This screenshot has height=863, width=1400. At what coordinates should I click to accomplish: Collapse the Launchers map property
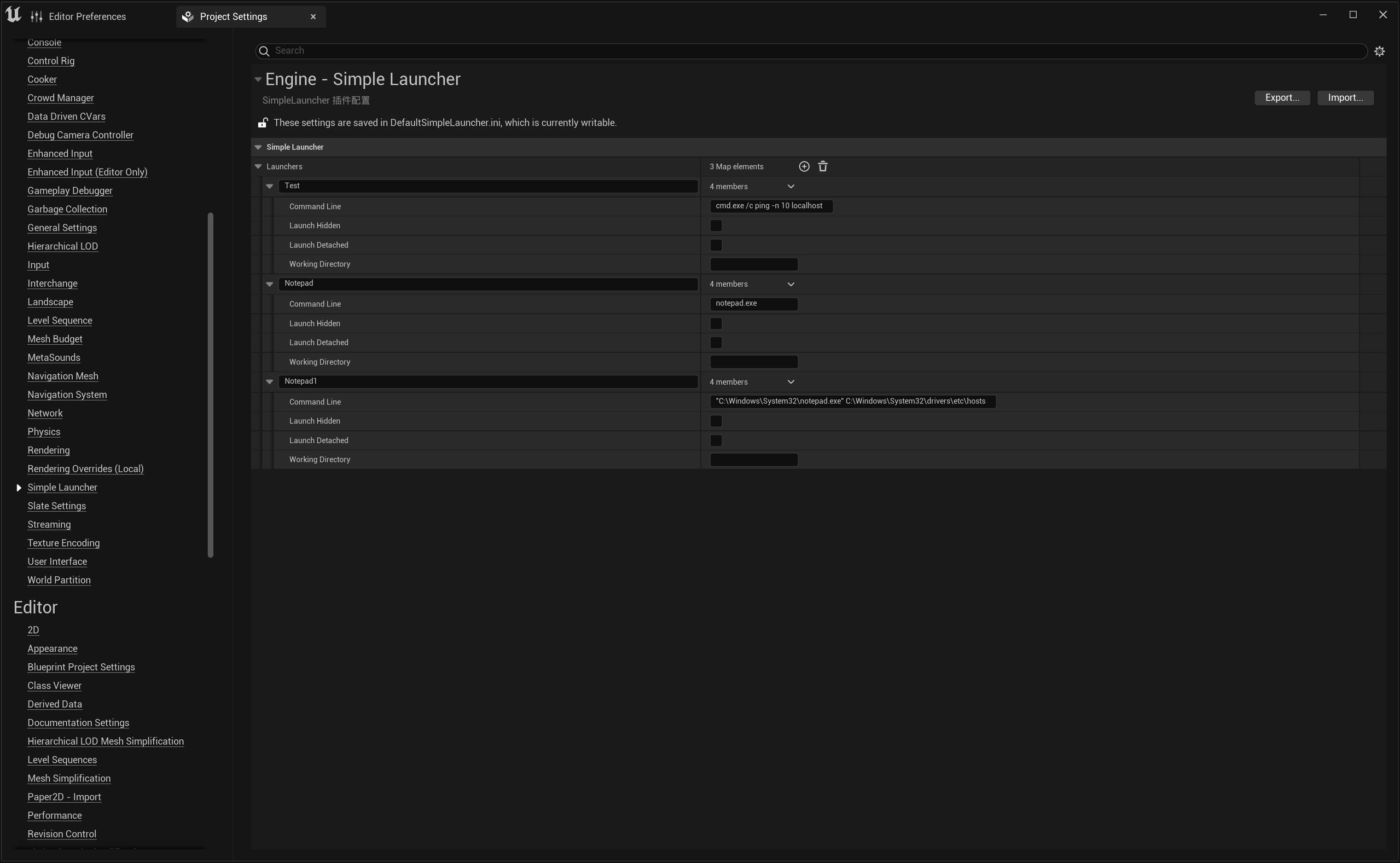[x=258, y=167]
